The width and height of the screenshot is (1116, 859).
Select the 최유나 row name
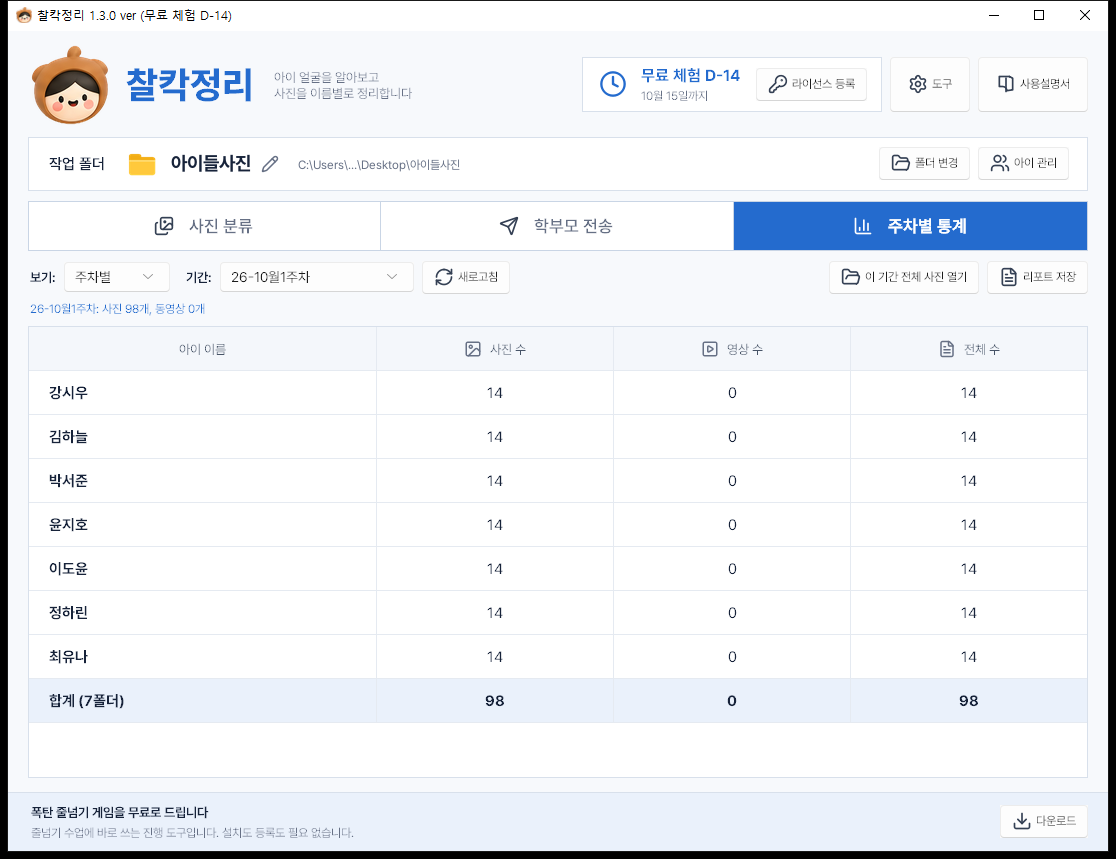(68, 657)
